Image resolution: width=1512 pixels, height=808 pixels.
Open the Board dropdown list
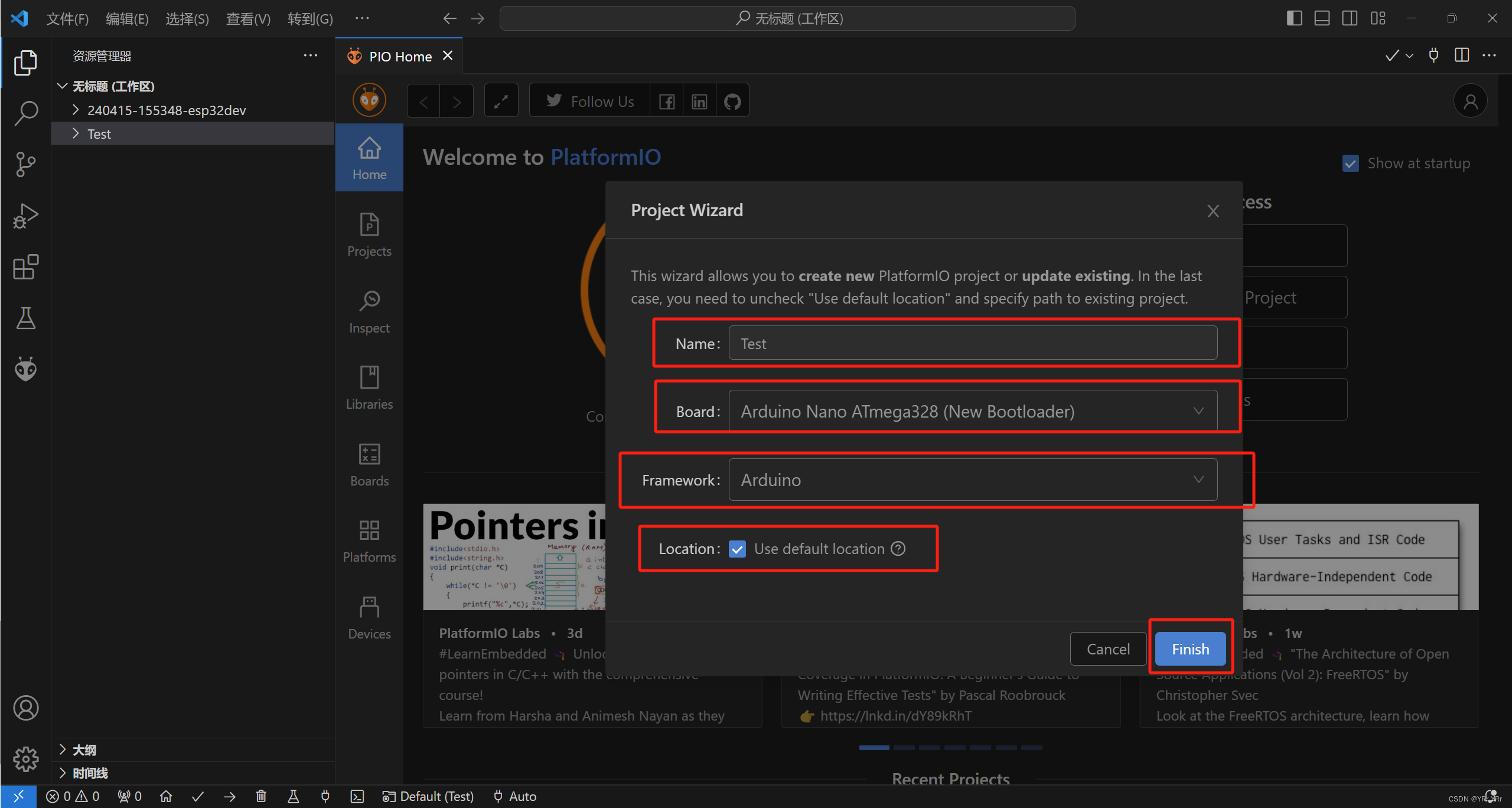pyautogui.click(x=972, y=411)
